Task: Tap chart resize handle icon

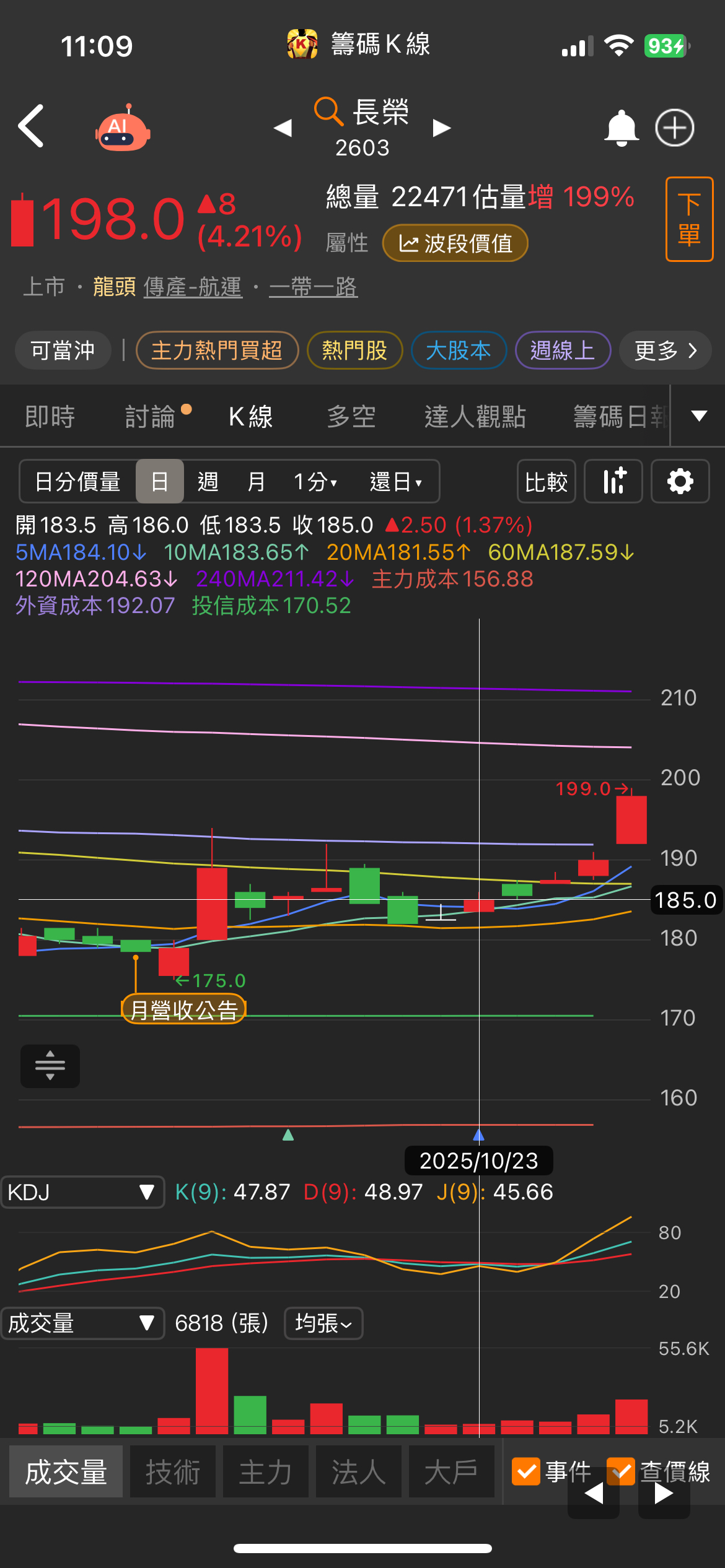Action: (50, 1066)
